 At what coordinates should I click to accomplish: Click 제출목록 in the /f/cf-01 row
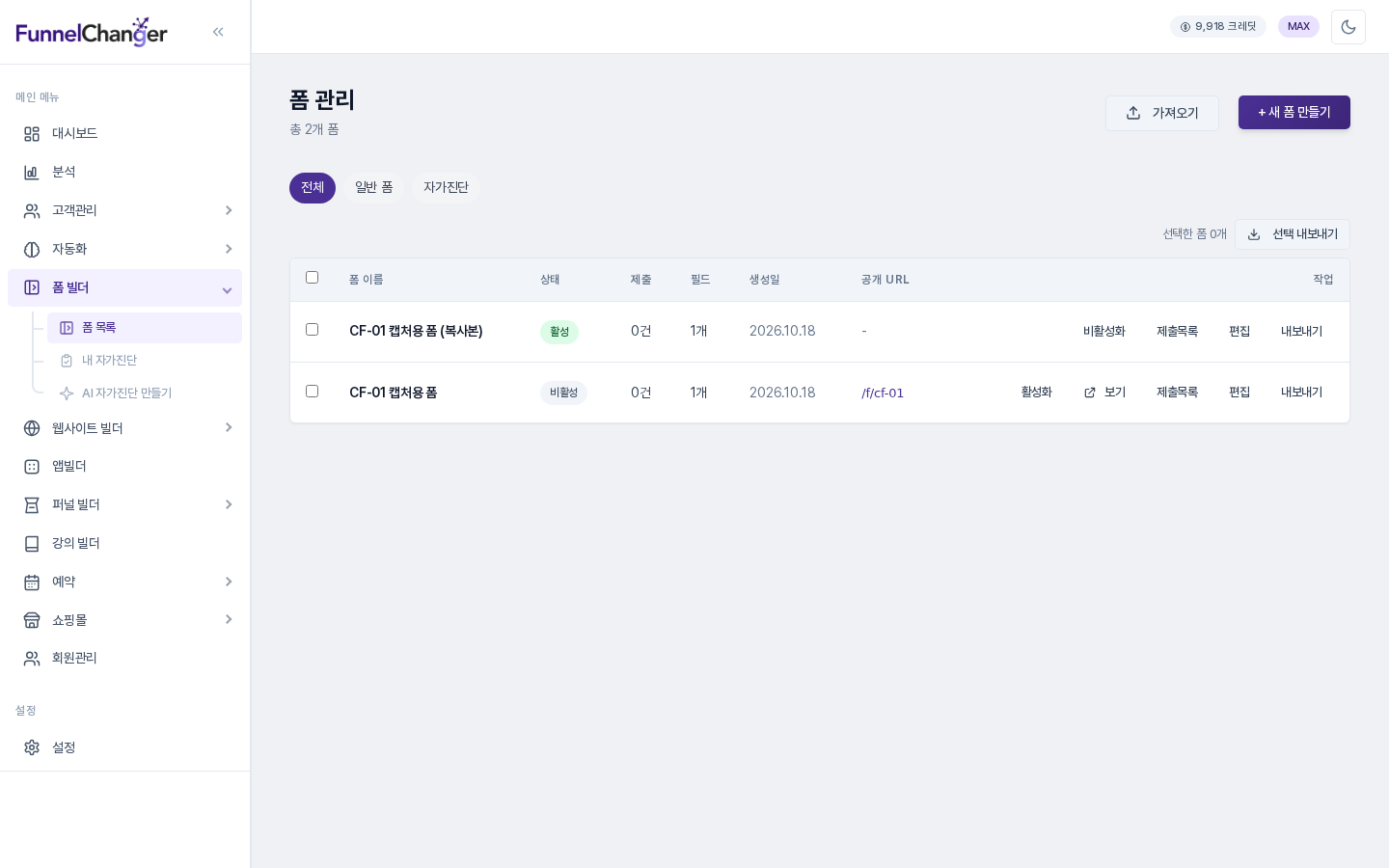pos(1178,393)
